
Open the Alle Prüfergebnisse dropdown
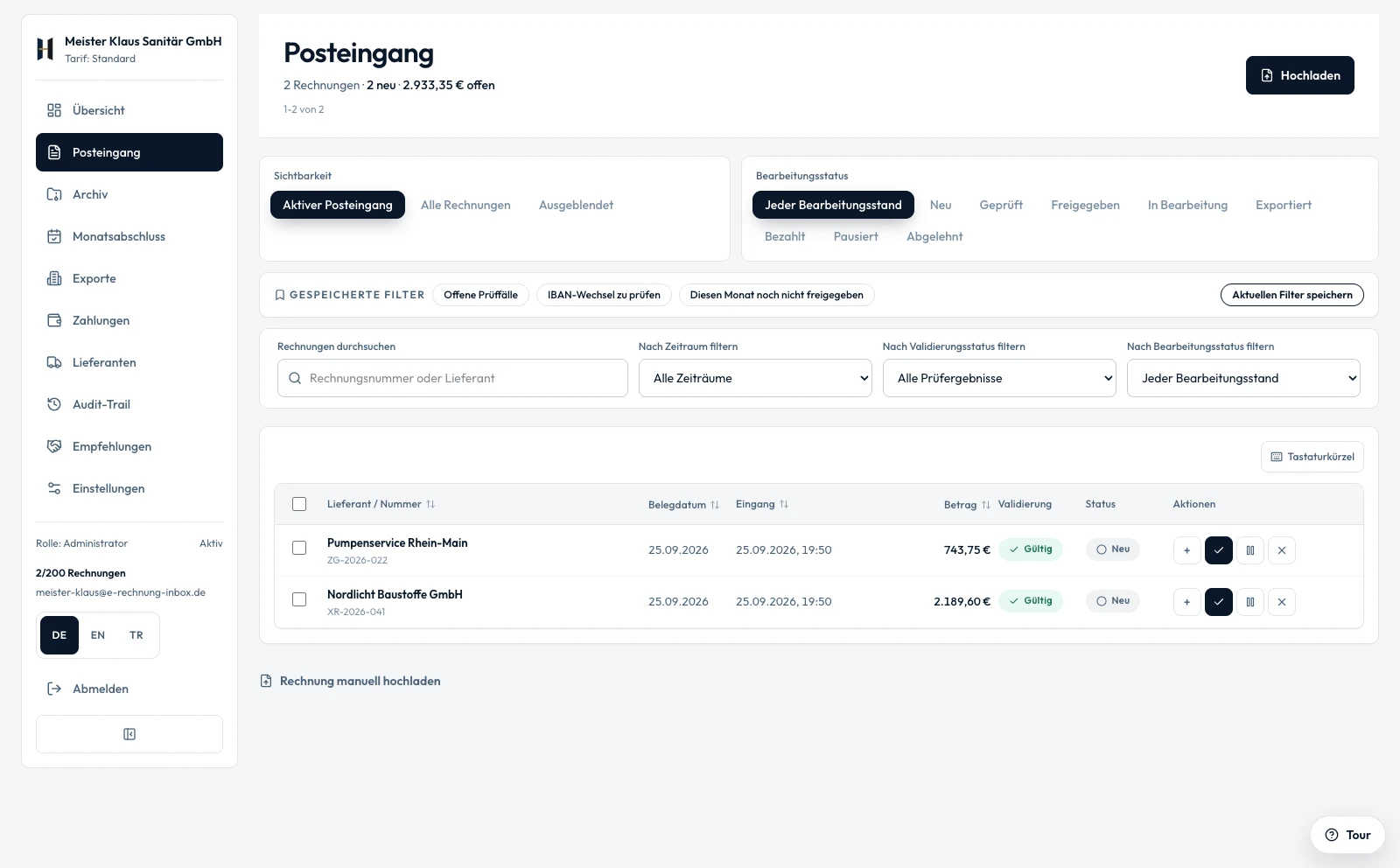(999, 378)
